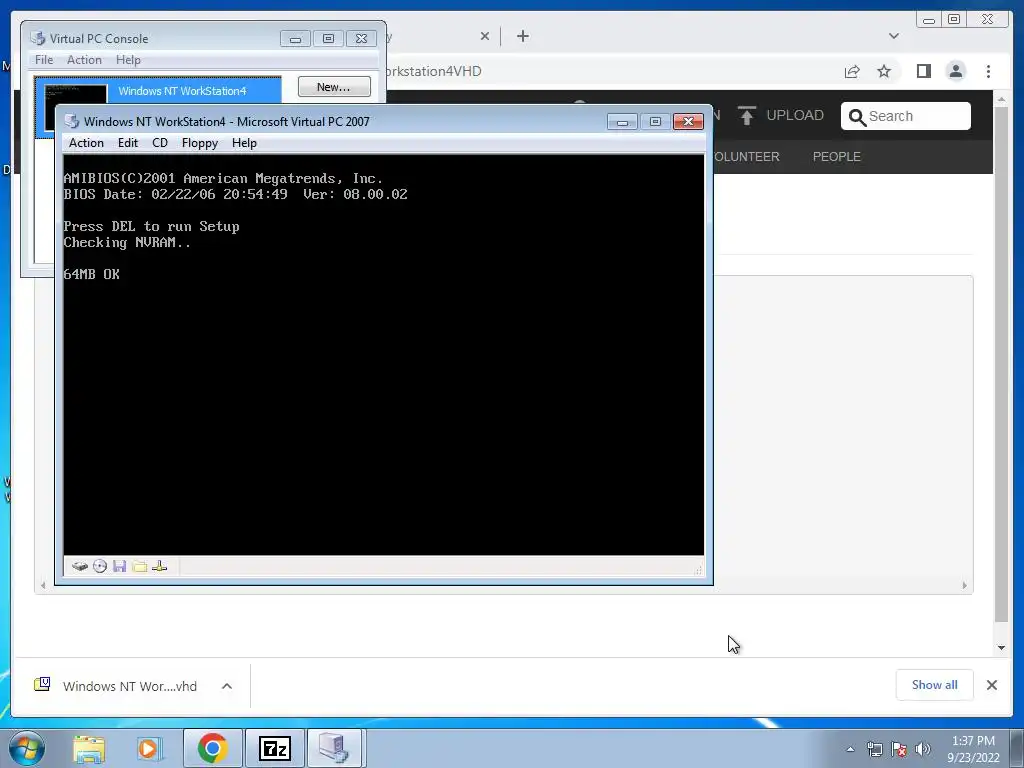Click the Virtual PC 2007 window title icon
1024x768 pixels.
pos(72,121)
